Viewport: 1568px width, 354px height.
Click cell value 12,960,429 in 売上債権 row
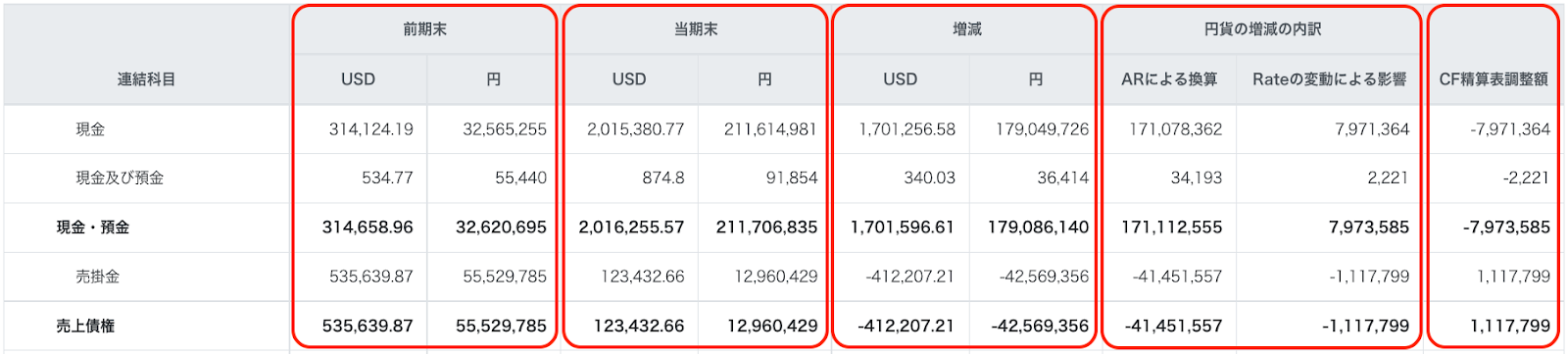point(772,326)
